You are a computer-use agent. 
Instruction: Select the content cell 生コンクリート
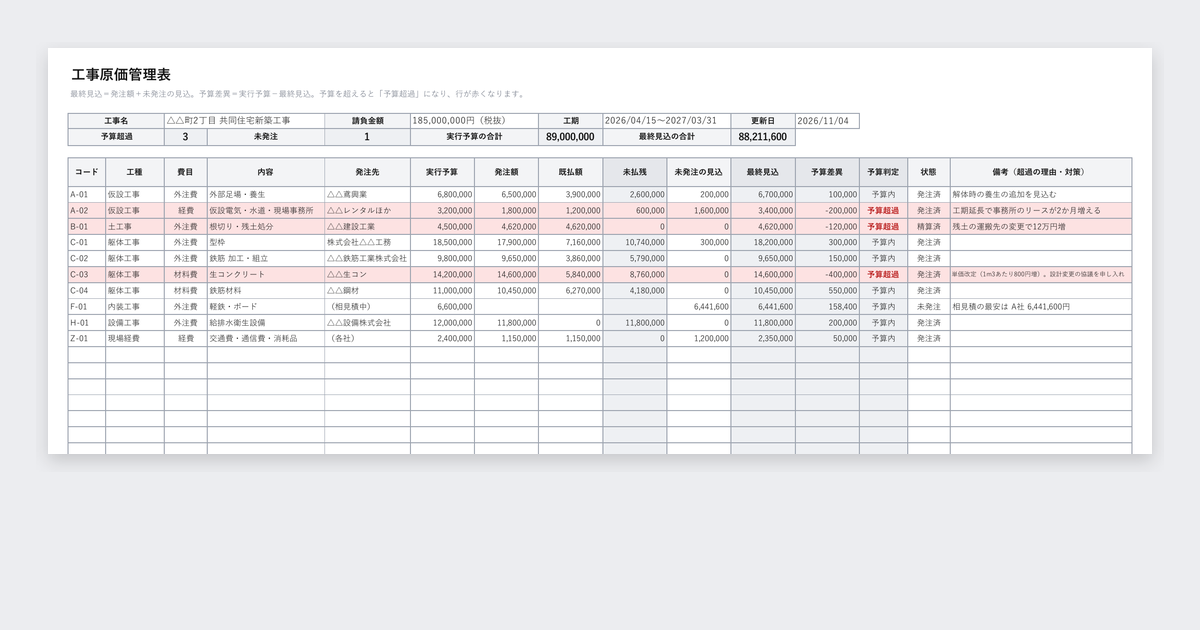(x=265, y=274)
